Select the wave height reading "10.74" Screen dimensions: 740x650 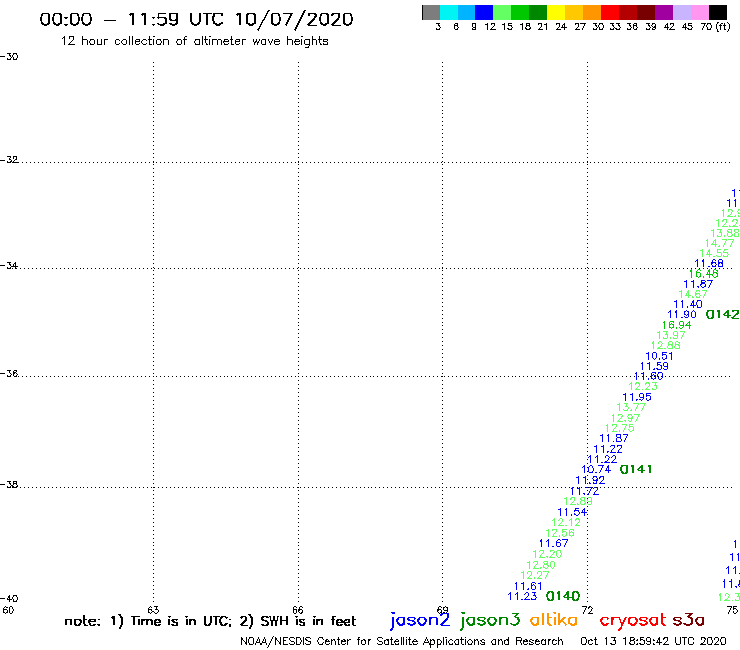tap(596, 469)
